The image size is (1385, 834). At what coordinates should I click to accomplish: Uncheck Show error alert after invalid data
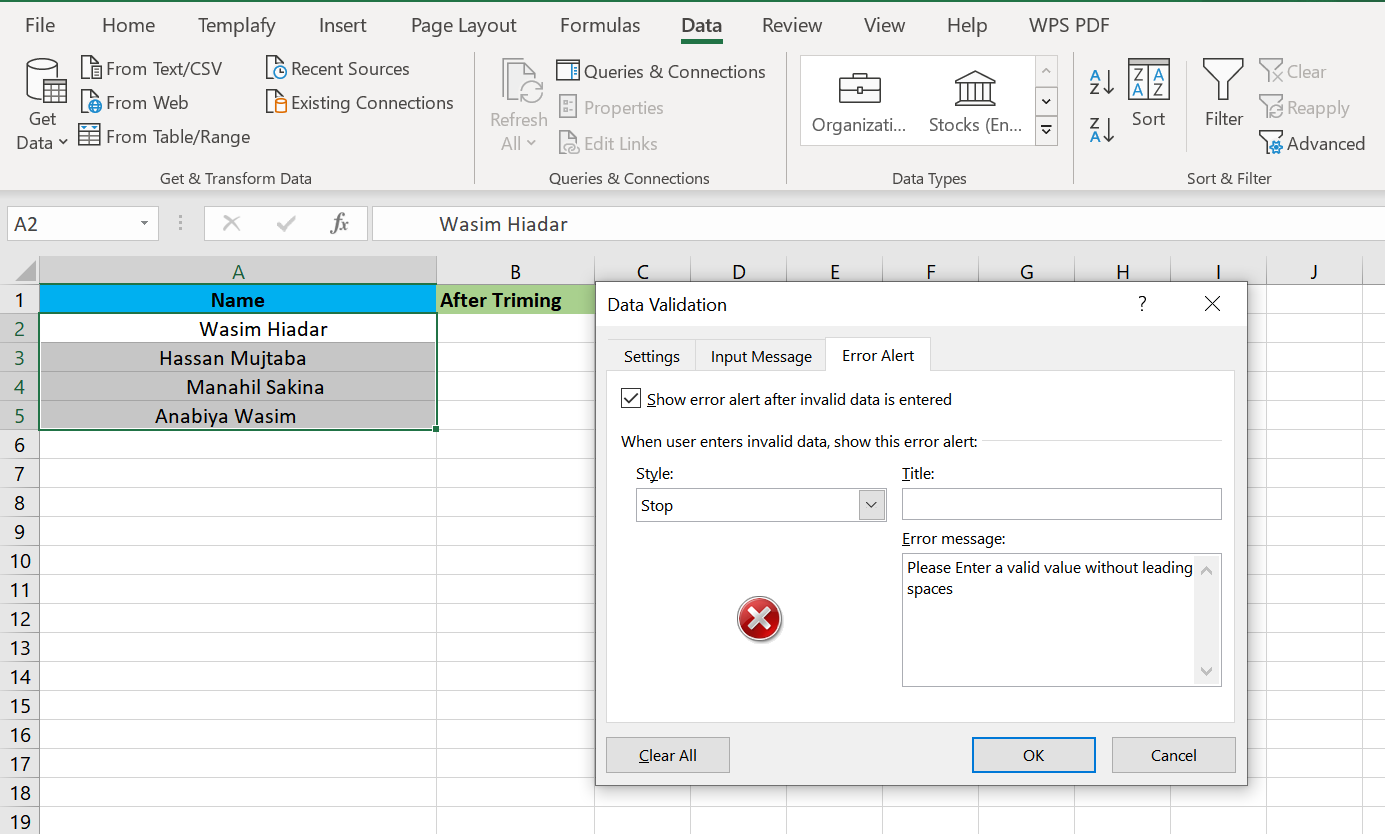tap(631, 397)
